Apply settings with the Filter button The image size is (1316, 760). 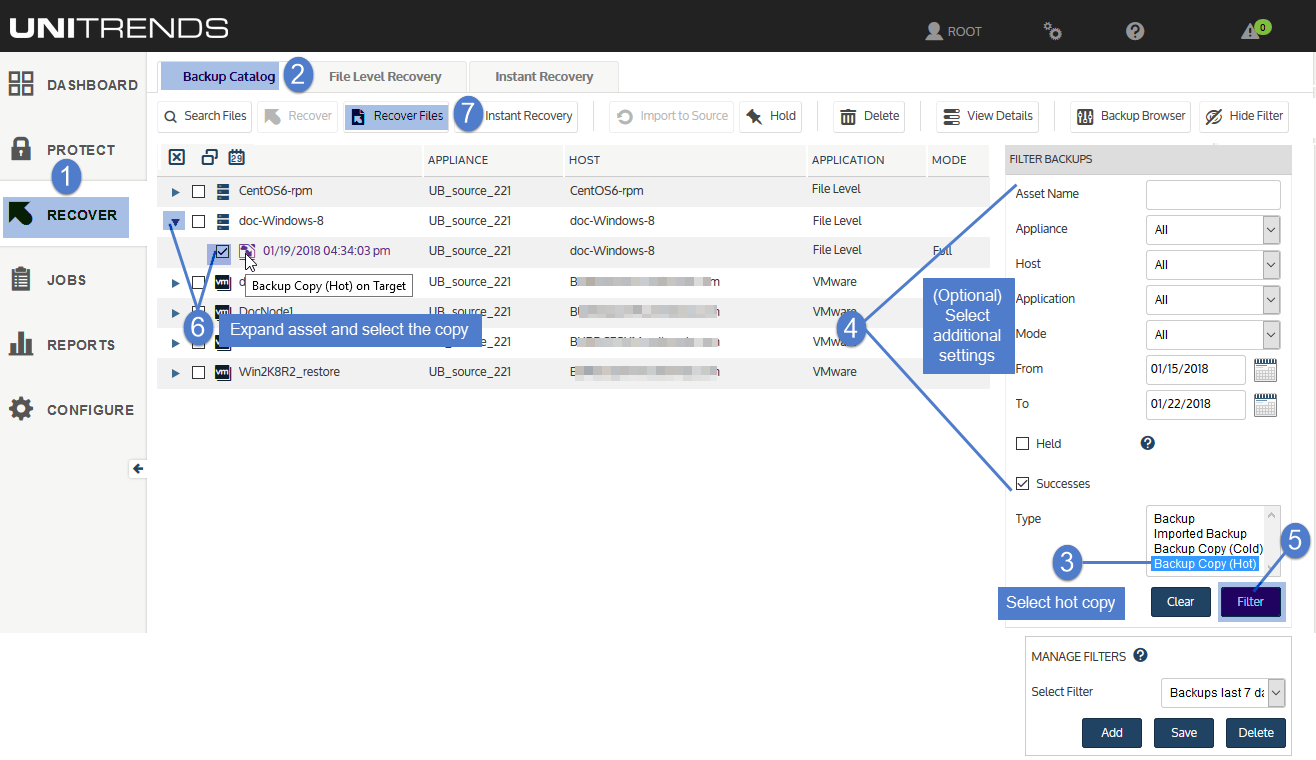point(1250,602)
